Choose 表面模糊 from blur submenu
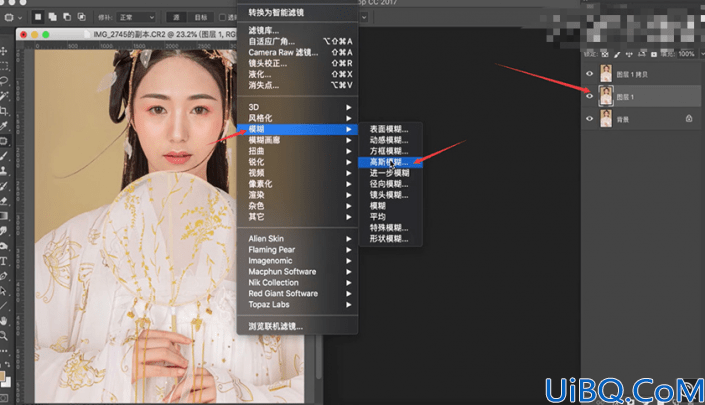 [x=390, y=129]
